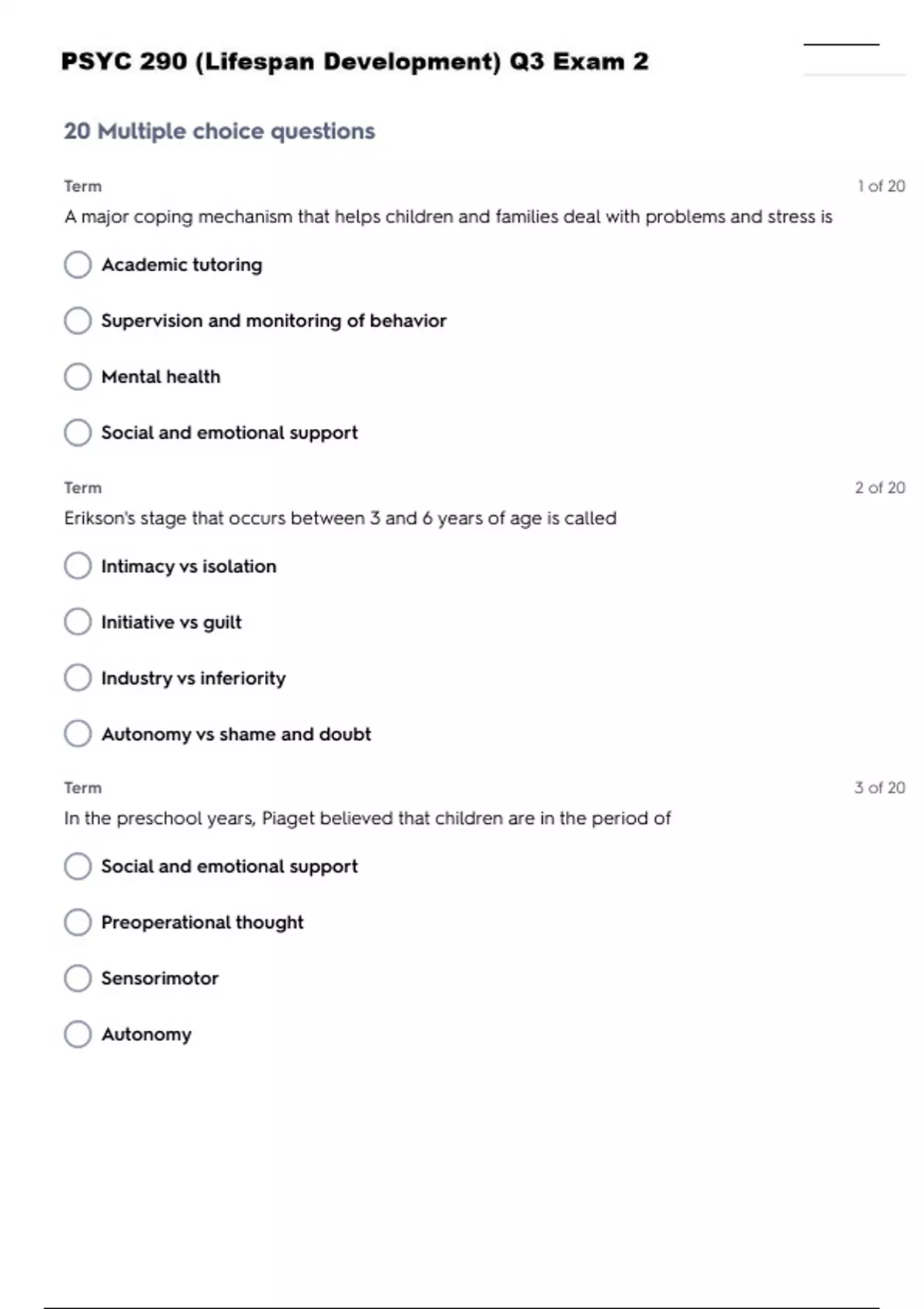Select the Sensorimotor option
The width and height of the screenshot is (924, 1309).
[x=78, y=979]
